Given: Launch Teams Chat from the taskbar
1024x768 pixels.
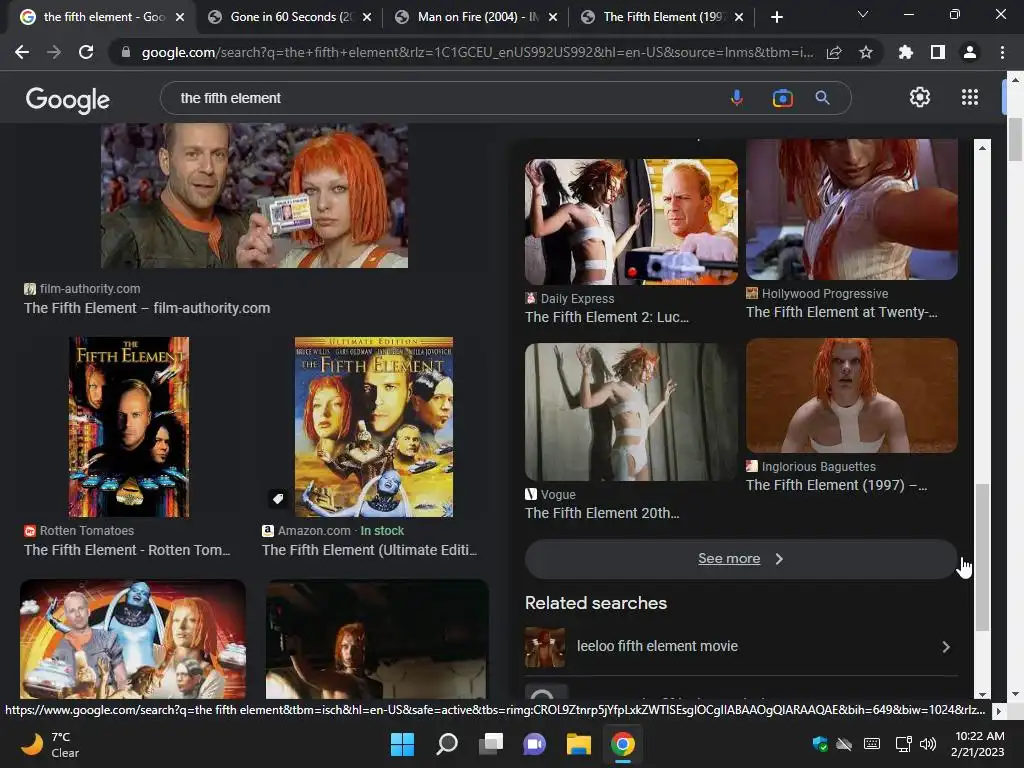Looking at the screenshot, I should [534, 744].
